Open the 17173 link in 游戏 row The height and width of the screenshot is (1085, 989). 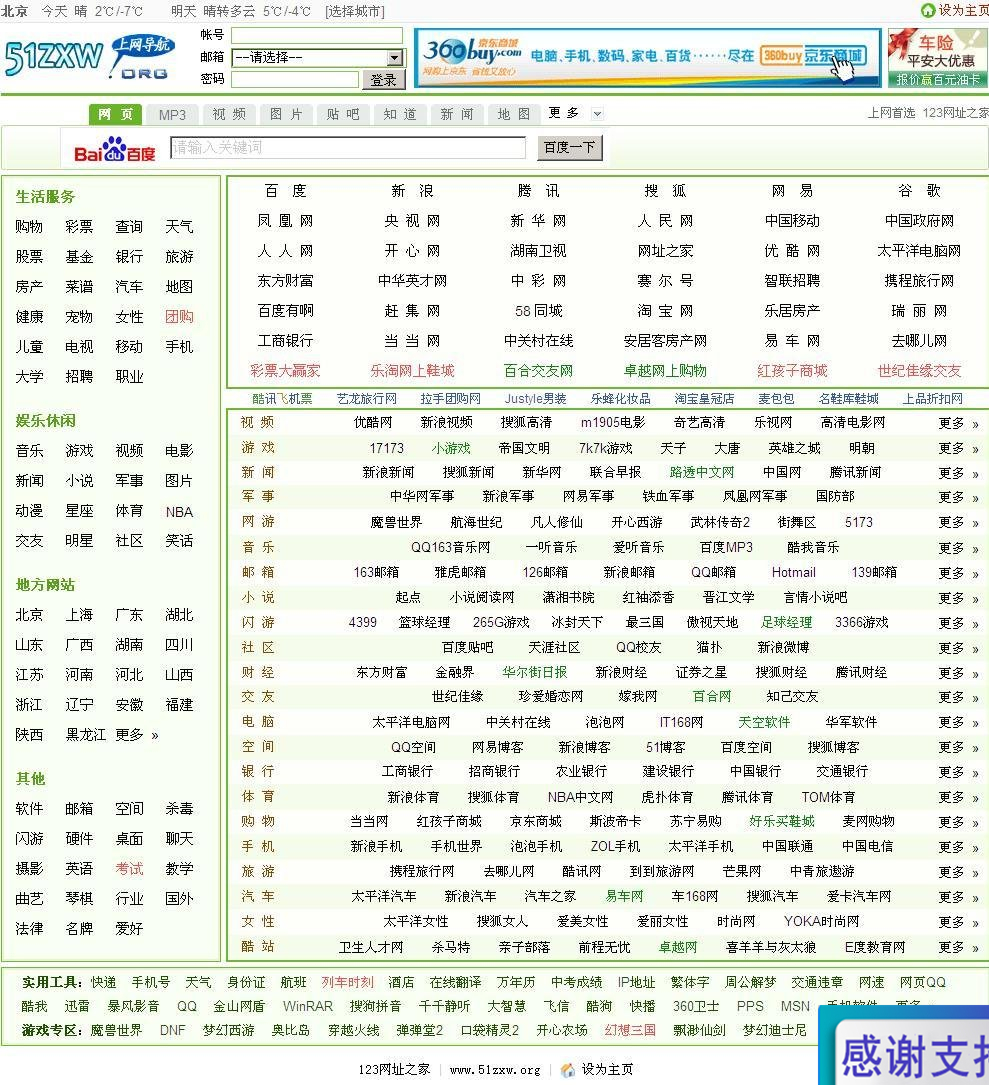(x=386, y=448)
